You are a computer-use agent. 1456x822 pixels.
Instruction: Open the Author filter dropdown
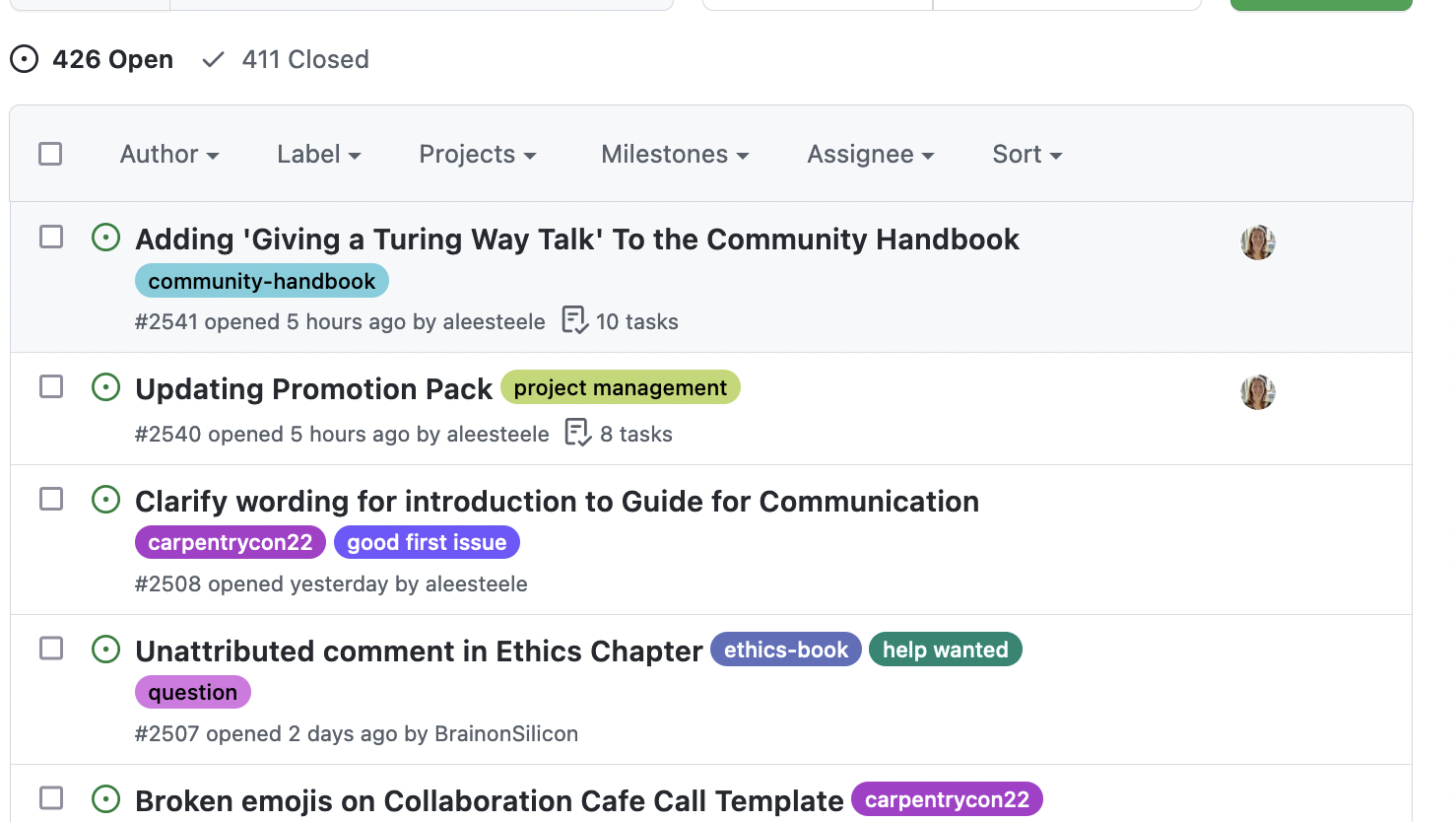(x=169, y=155)
